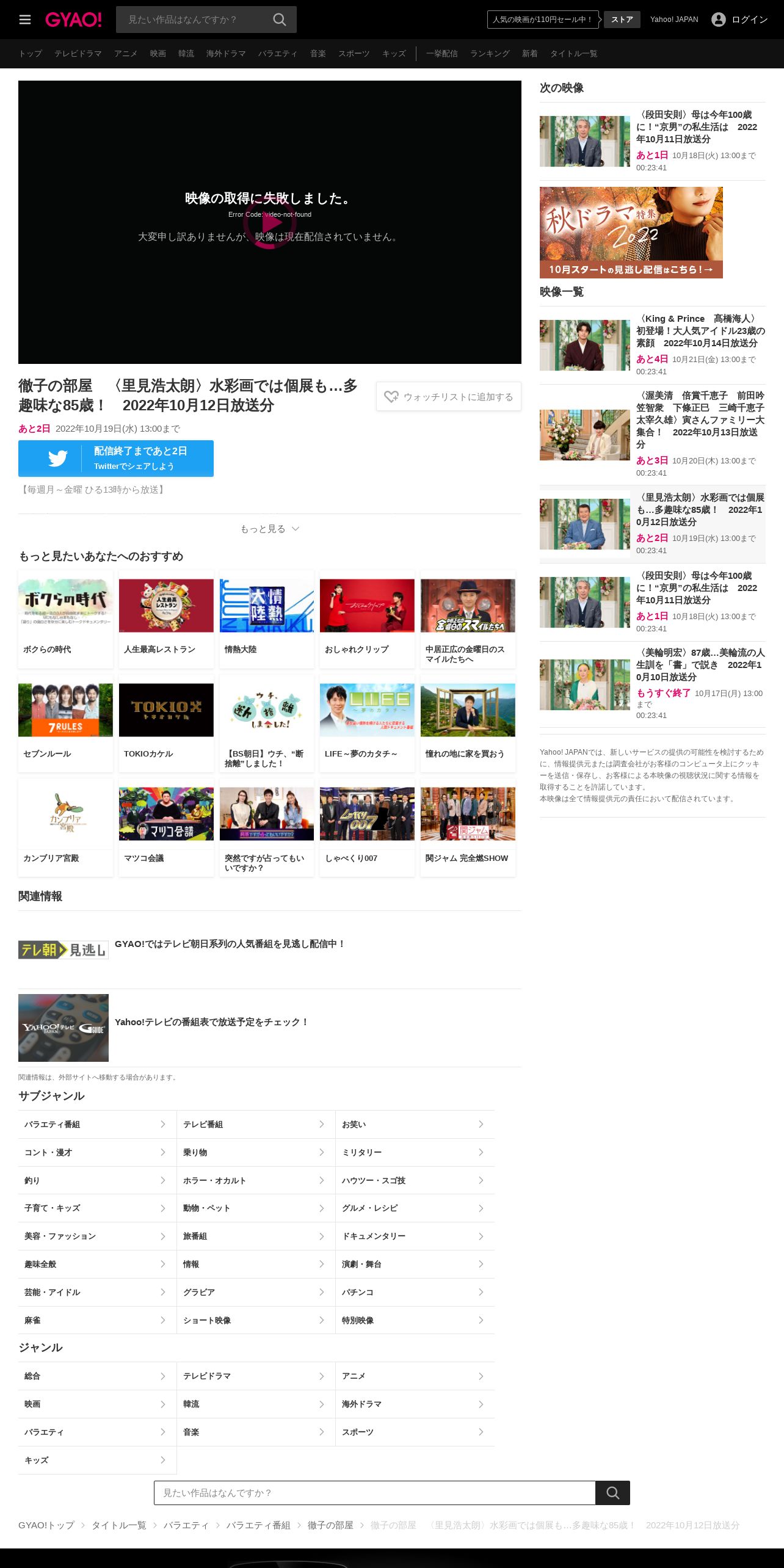
Task: Open 韓流 genre list row
Action: click(256, 1404)
